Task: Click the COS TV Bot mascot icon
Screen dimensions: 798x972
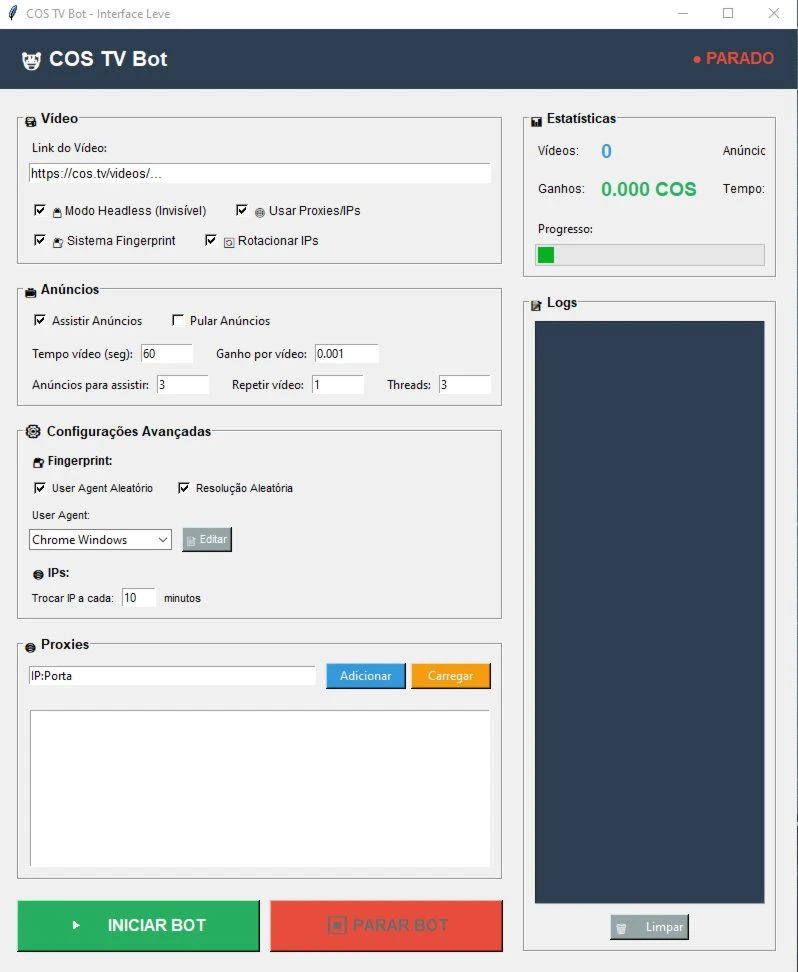Action: point(31,60)
